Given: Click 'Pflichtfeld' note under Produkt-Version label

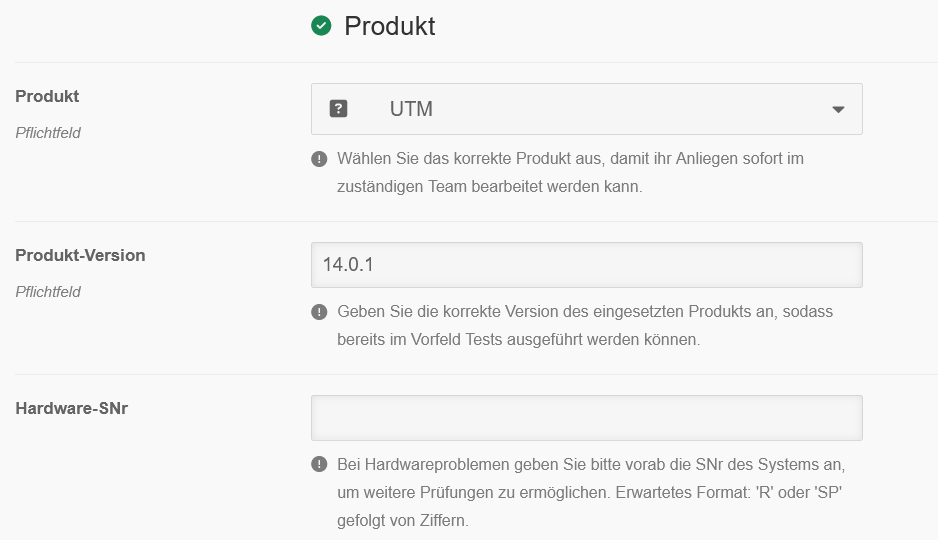Looking at the screenshot, I should click(48, 292).
